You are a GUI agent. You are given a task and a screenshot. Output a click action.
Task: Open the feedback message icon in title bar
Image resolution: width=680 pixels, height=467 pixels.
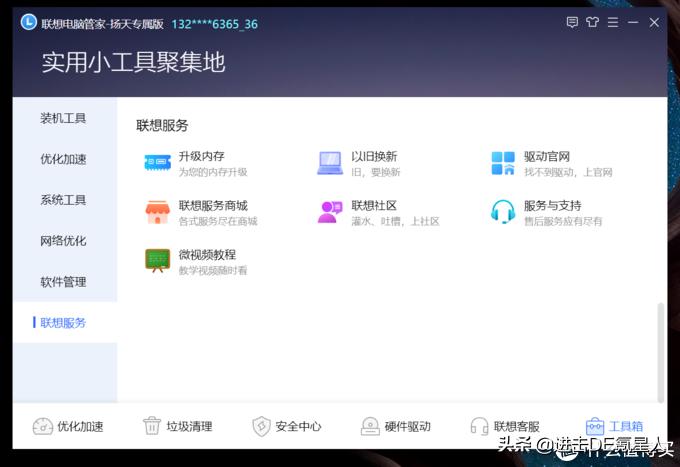572,22
